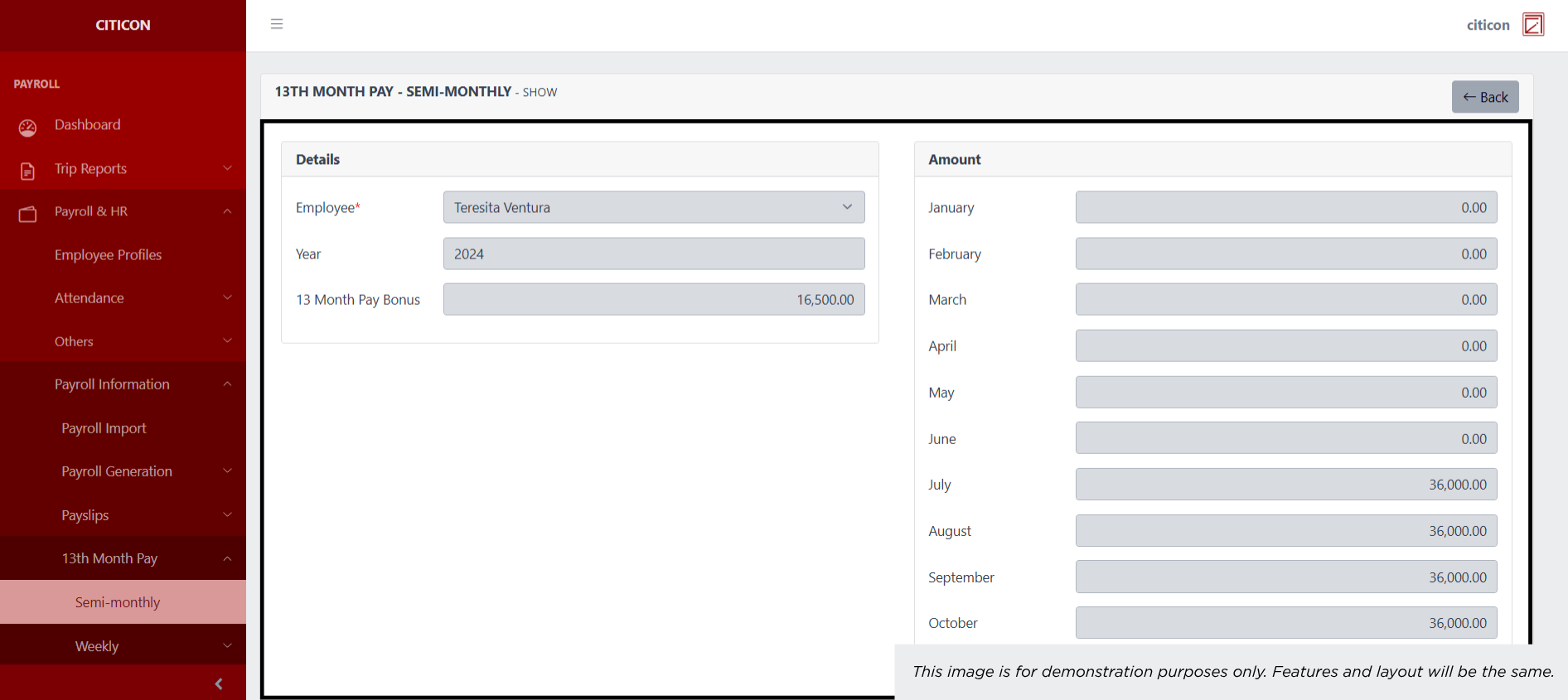Click the hamburger menu icon
Viewport: 1568px width, 700px height.
pos(277,24)
